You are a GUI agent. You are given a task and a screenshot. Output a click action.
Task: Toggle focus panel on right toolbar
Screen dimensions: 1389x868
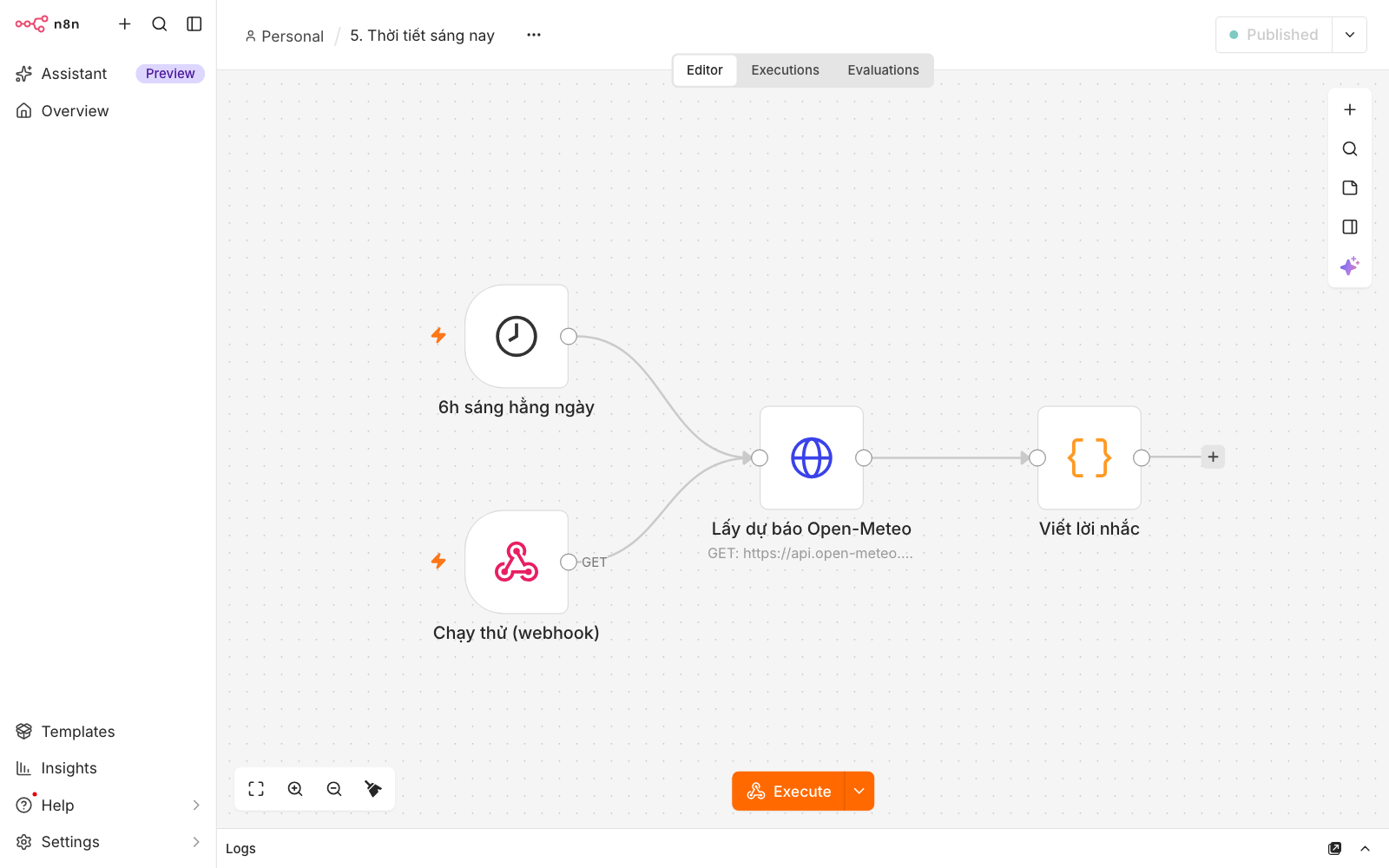tap(1350, 227)
